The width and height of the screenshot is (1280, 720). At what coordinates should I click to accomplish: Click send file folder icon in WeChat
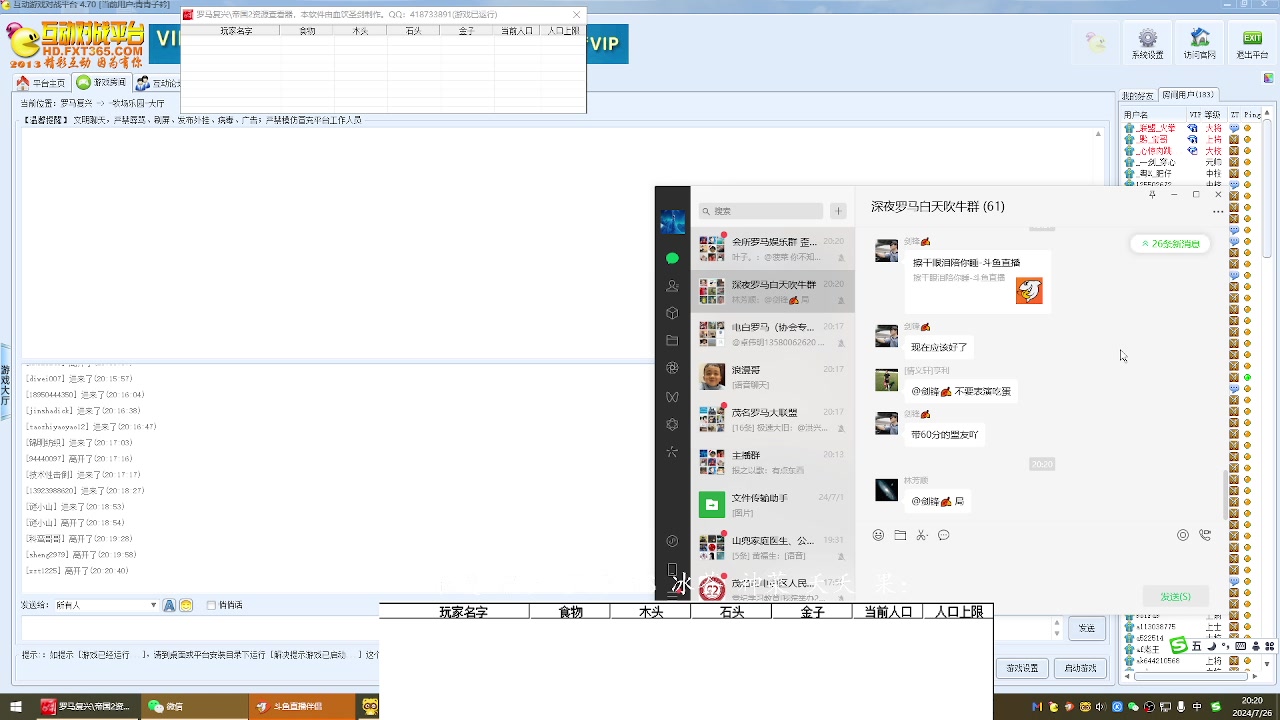coord(900,535)
